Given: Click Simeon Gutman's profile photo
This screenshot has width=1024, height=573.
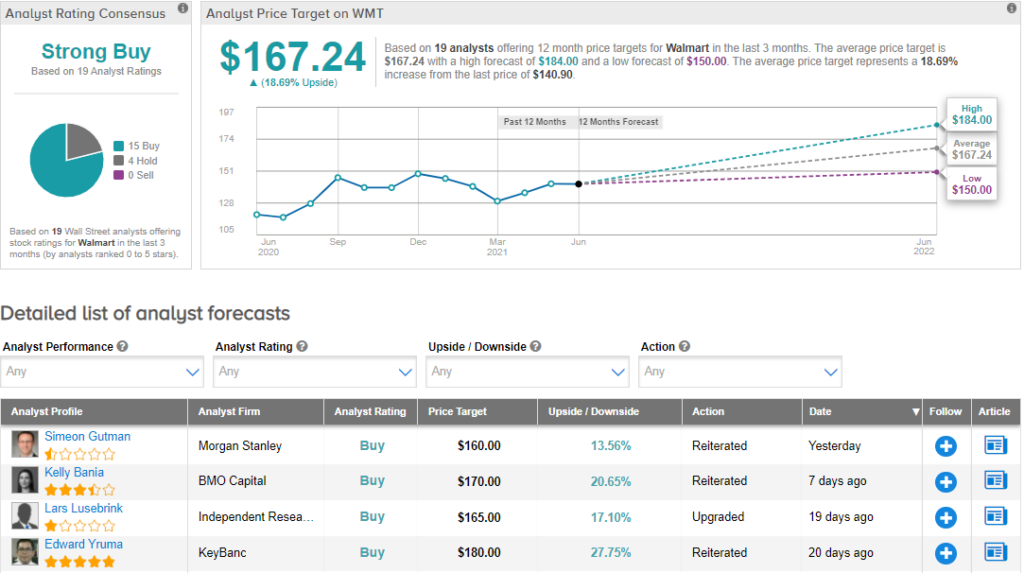Looking at the screenshot, I should click(x=25, y=445).
